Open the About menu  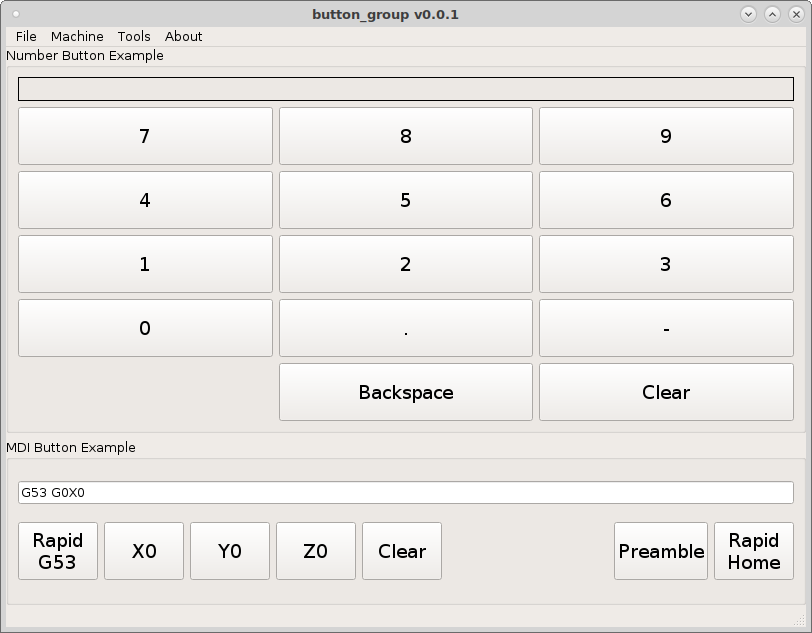[183, 36]
